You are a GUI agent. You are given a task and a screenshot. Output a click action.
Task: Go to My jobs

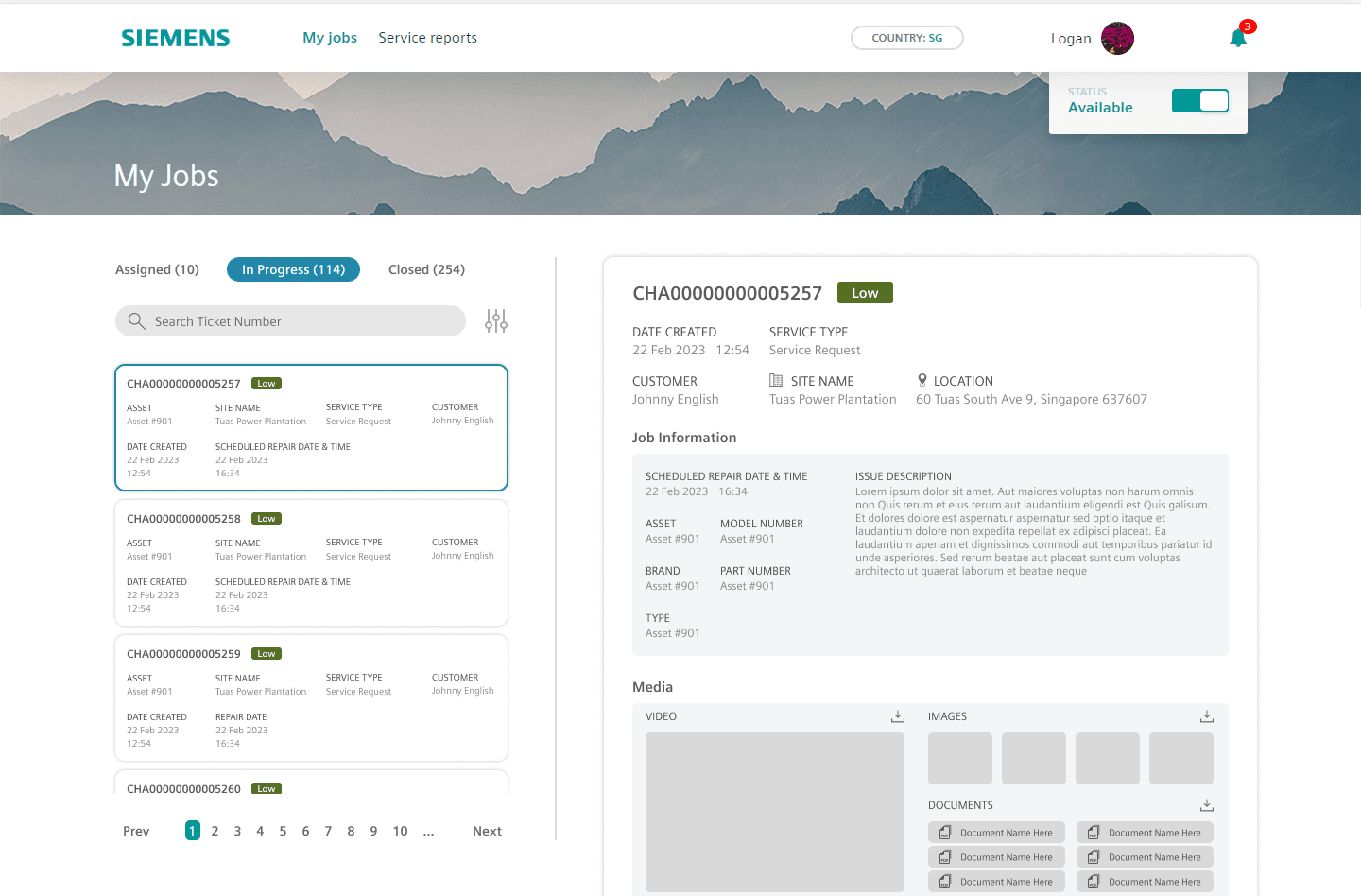click(330, 38)
